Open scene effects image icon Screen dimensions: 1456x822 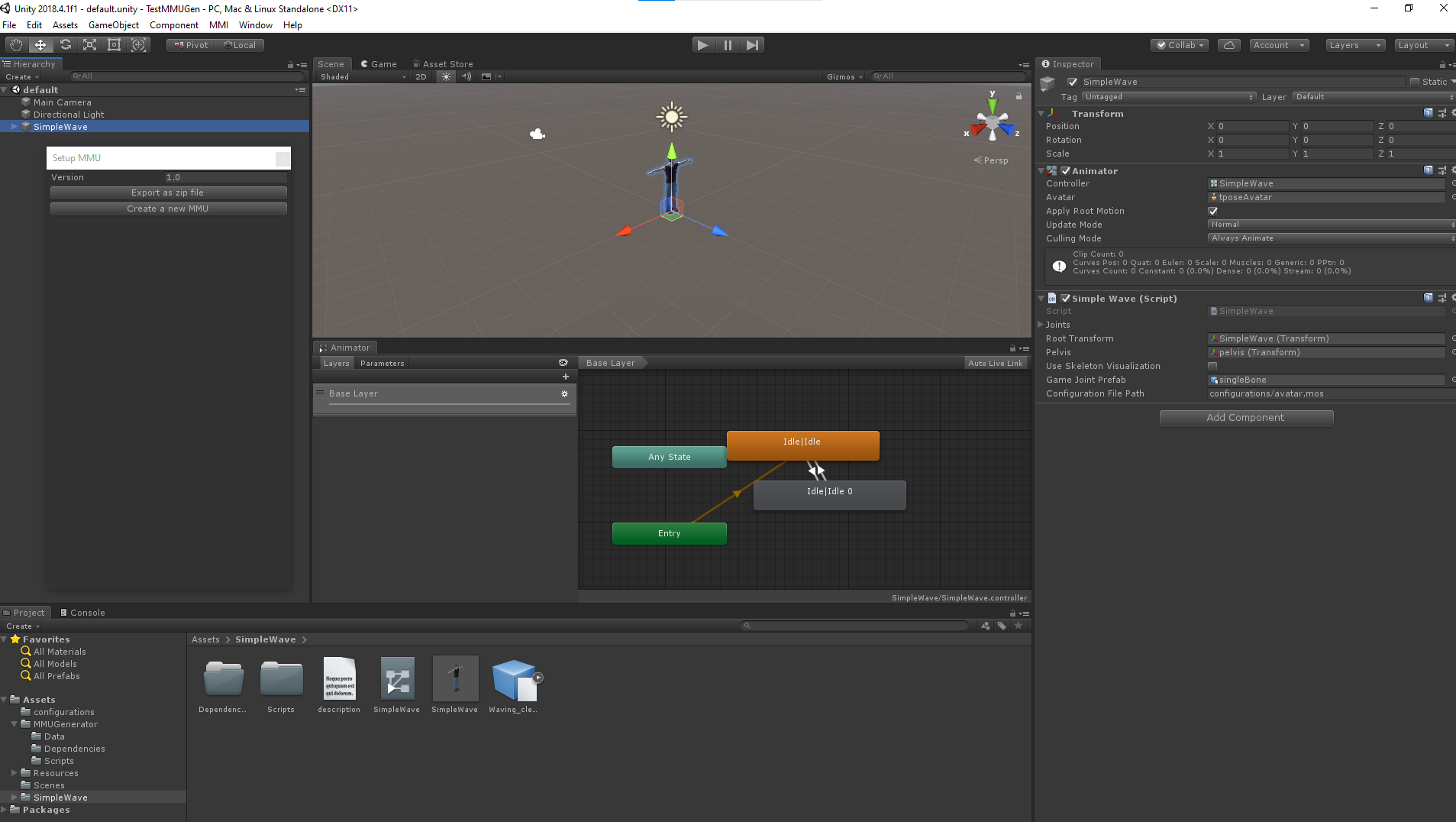pos(486,76)
